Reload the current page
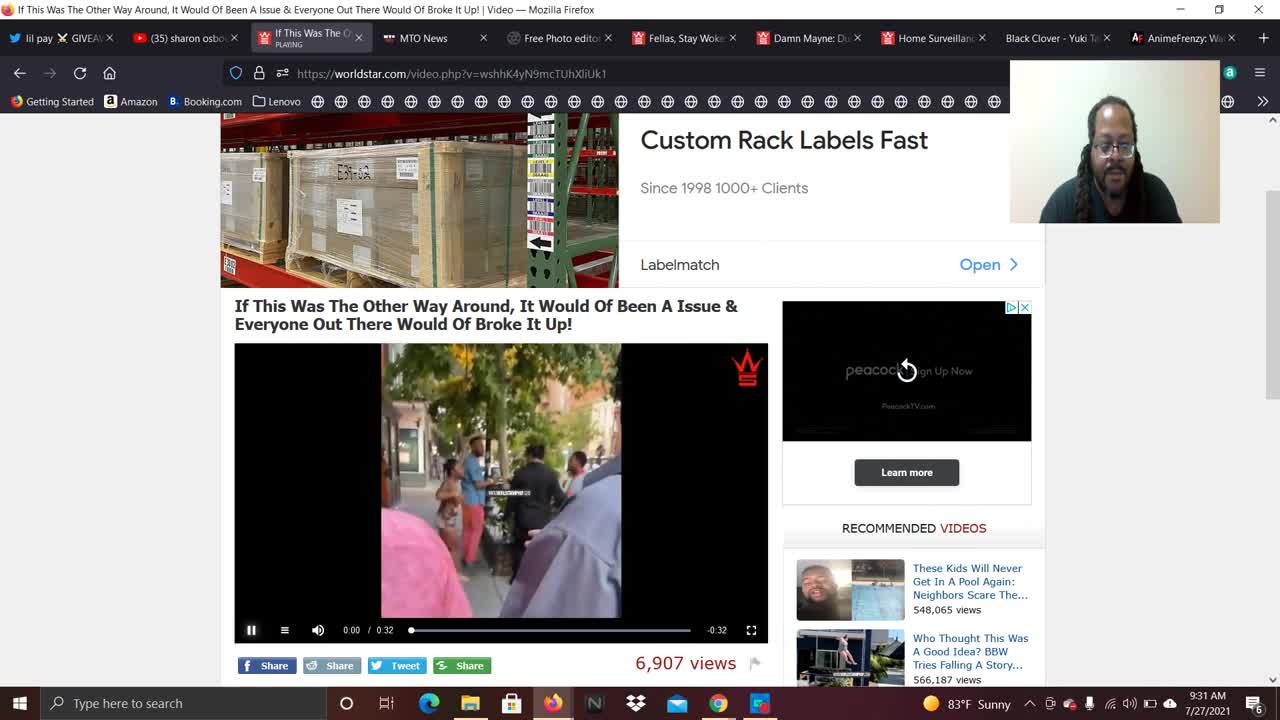The width and height of the screenshot is (1280, 720). coord(80,73)
